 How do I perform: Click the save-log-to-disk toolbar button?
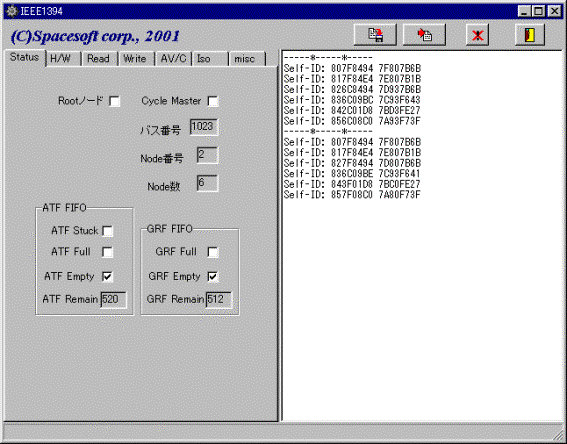375,35
